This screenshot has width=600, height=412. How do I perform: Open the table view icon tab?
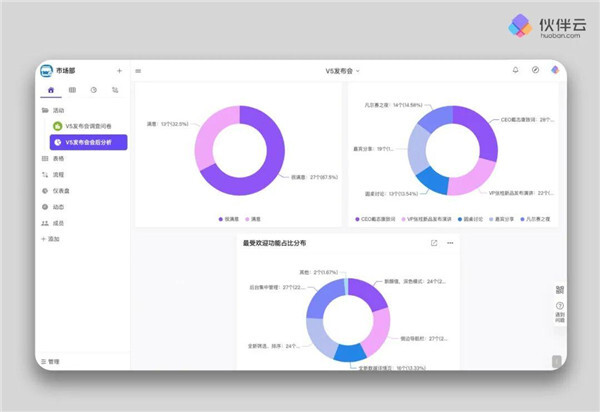(72, 90)
